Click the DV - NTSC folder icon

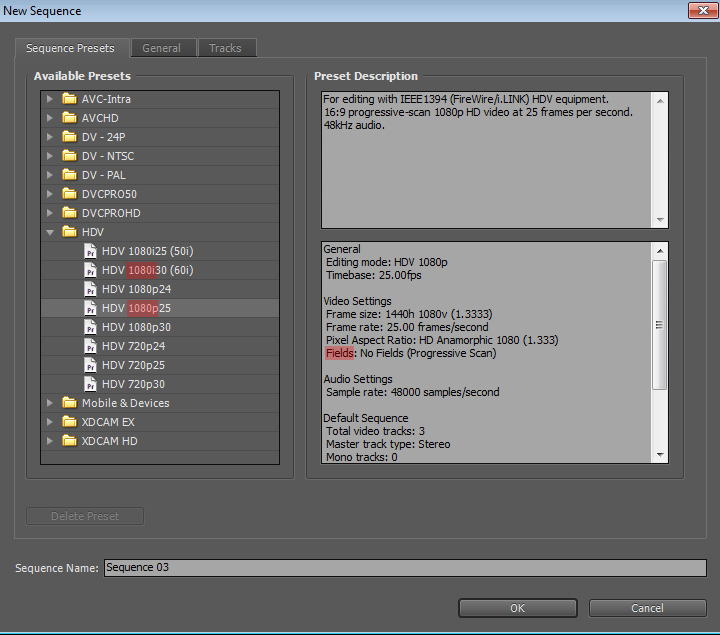click(69, 156)
